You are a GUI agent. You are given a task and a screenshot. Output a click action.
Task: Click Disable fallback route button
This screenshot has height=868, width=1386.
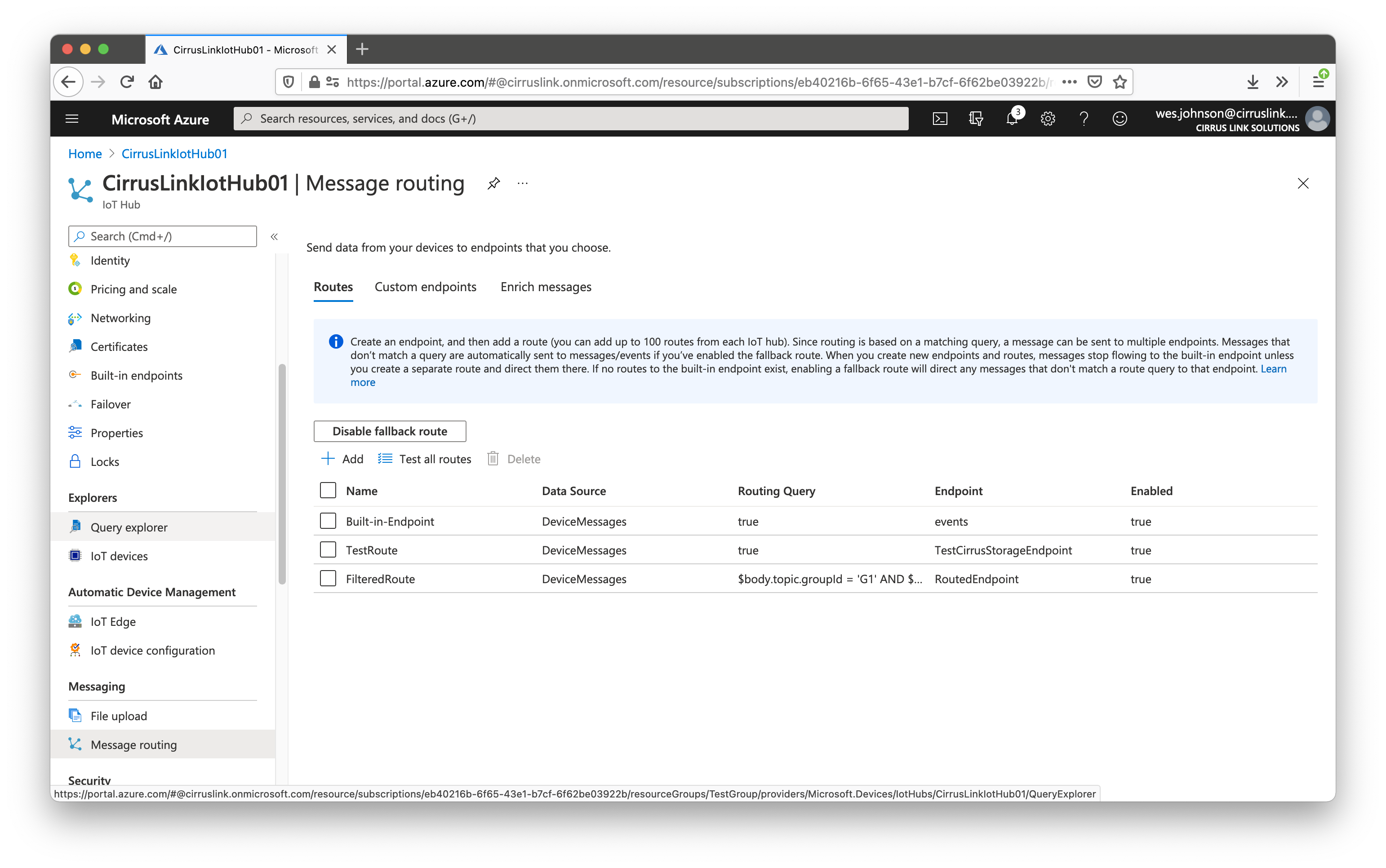tap(390, 431)
